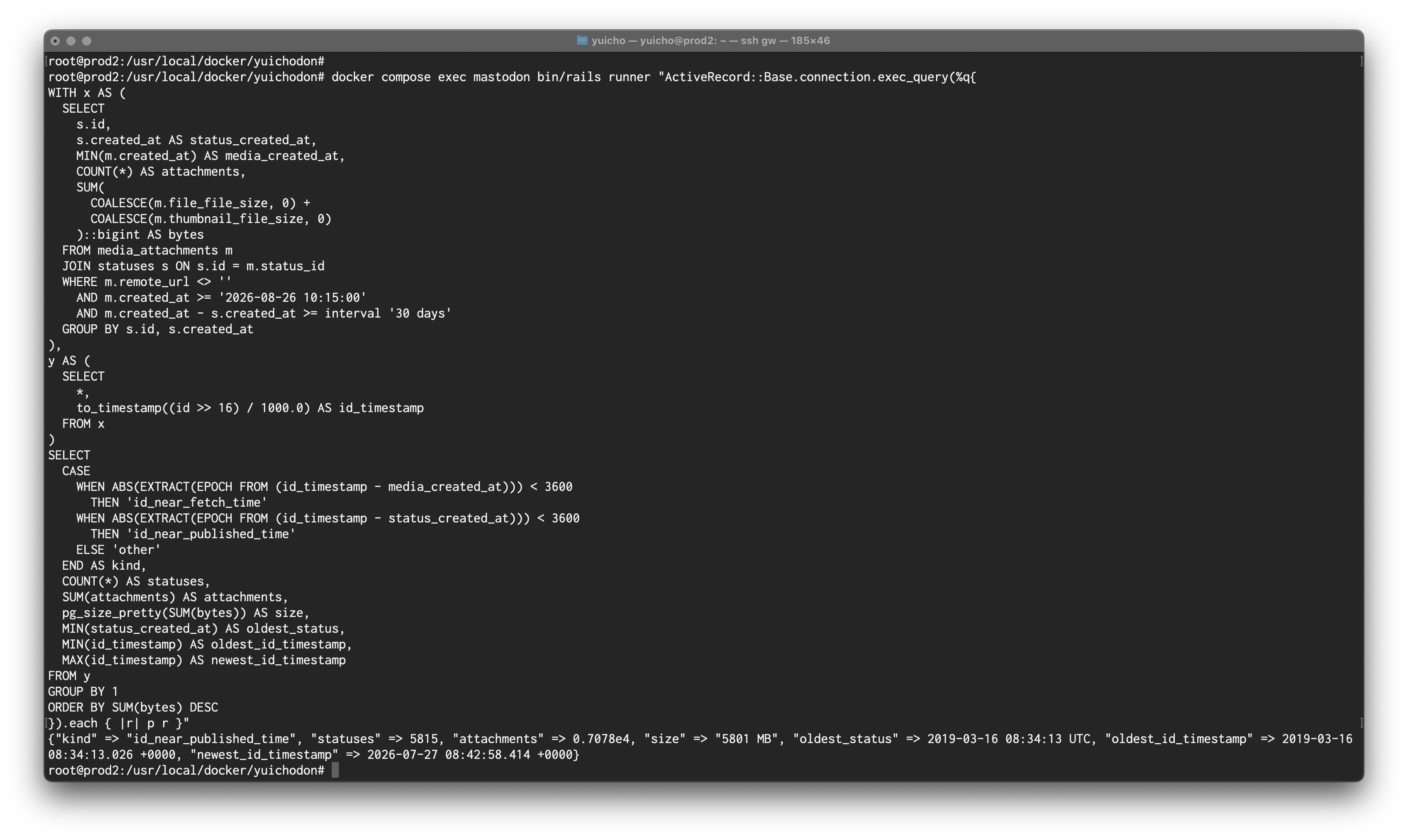Click 'FROM x' line
The height and width of the screenshot is (840, 1408).
click(x=83, y=424)
